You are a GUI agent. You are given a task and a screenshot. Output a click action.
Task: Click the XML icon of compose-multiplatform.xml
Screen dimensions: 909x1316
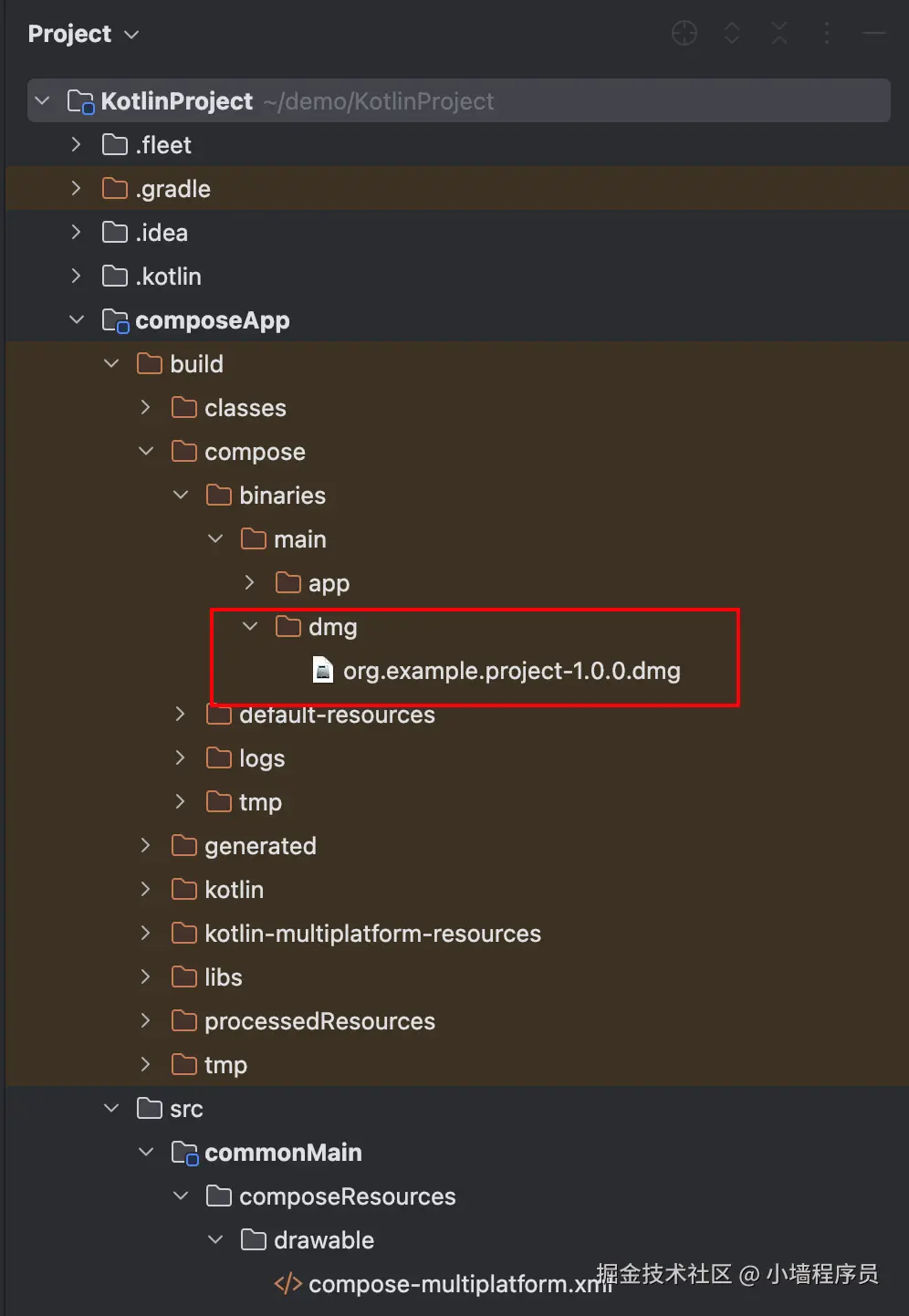[287, 1284]
